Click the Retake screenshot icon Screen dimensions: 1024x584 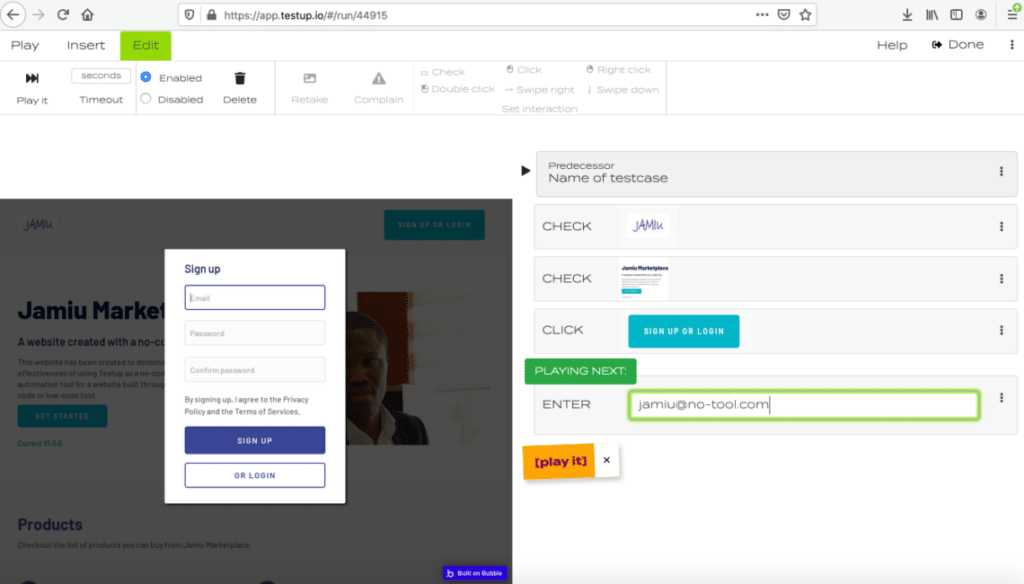310,78
